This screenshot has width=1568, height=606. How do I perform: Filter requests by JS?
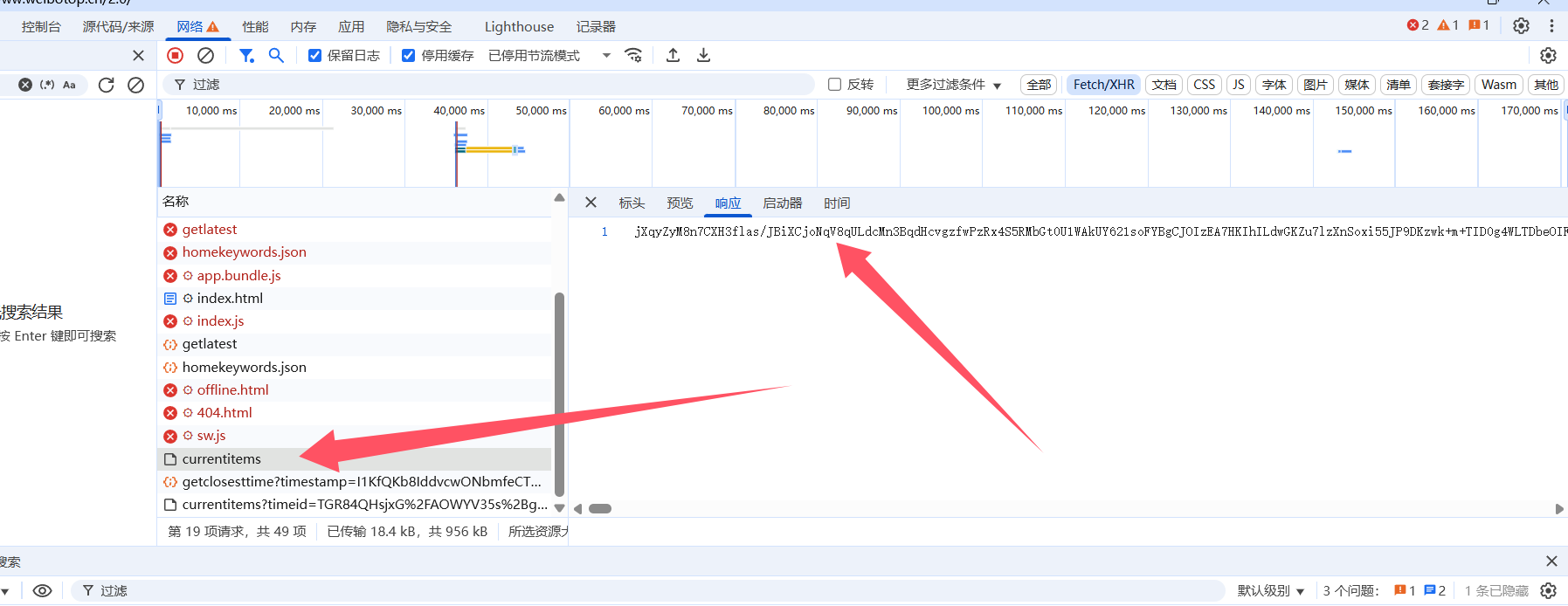1239,85
